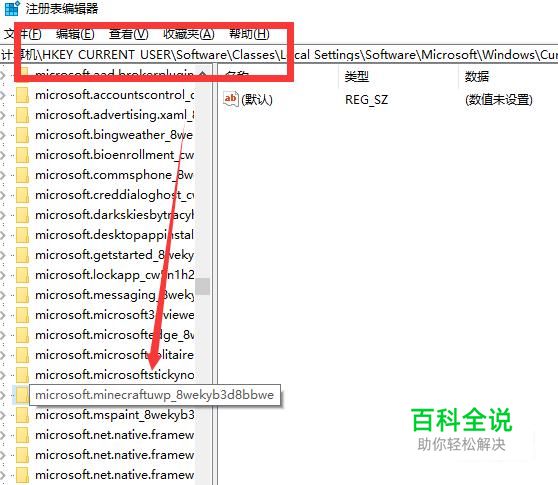Select microsoft.bingweather folder icon

point(22,135)
